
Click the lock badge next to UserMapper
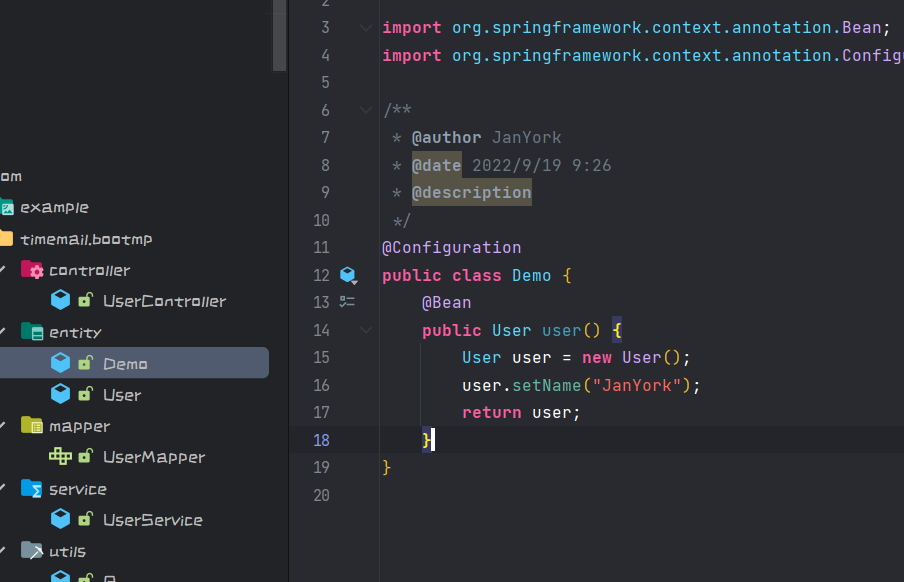point(85,456)
